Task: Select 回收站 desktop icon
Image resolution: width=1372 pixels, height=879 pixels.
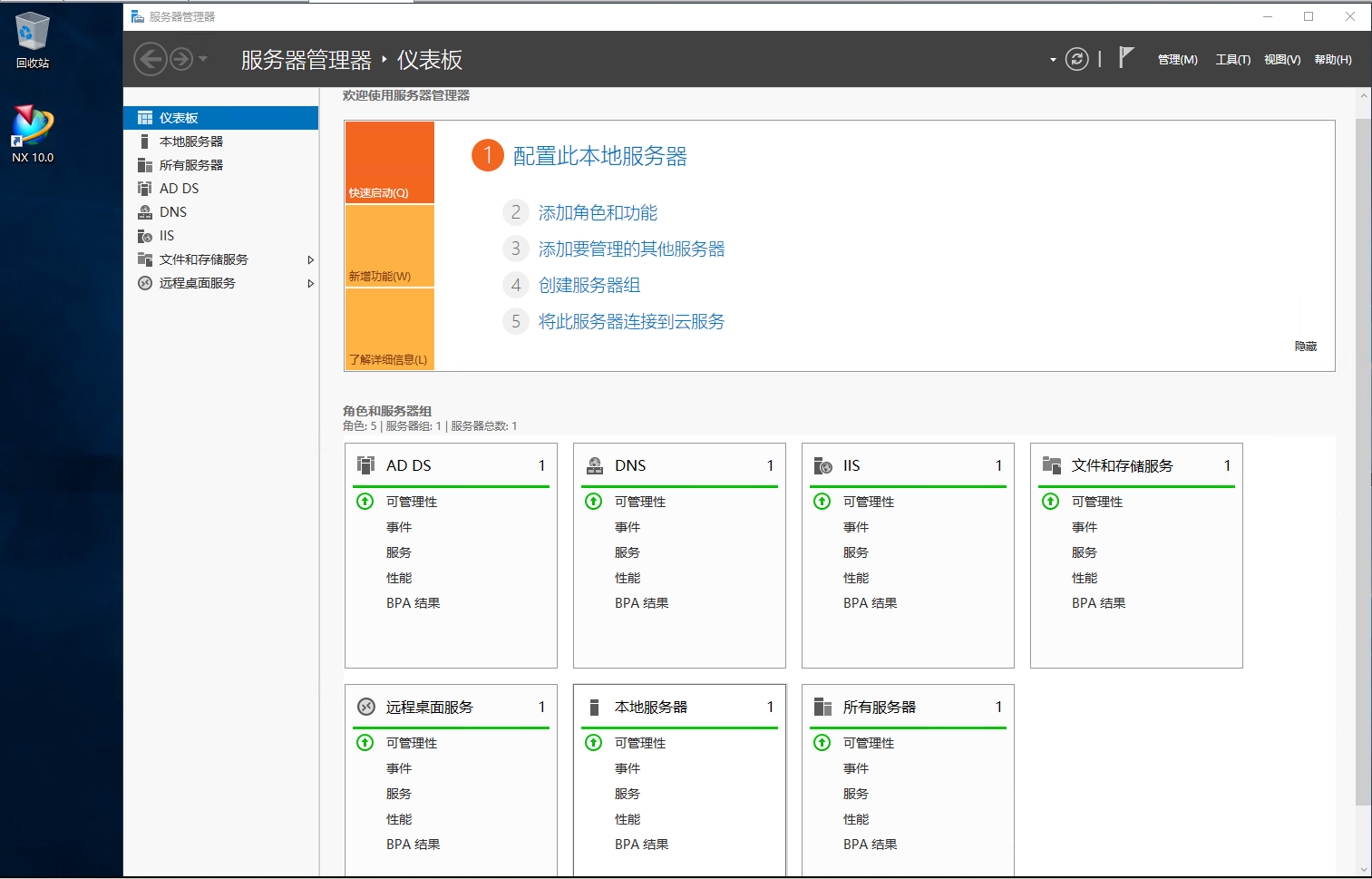Action: pyautogui.click(x=32, y=40)
